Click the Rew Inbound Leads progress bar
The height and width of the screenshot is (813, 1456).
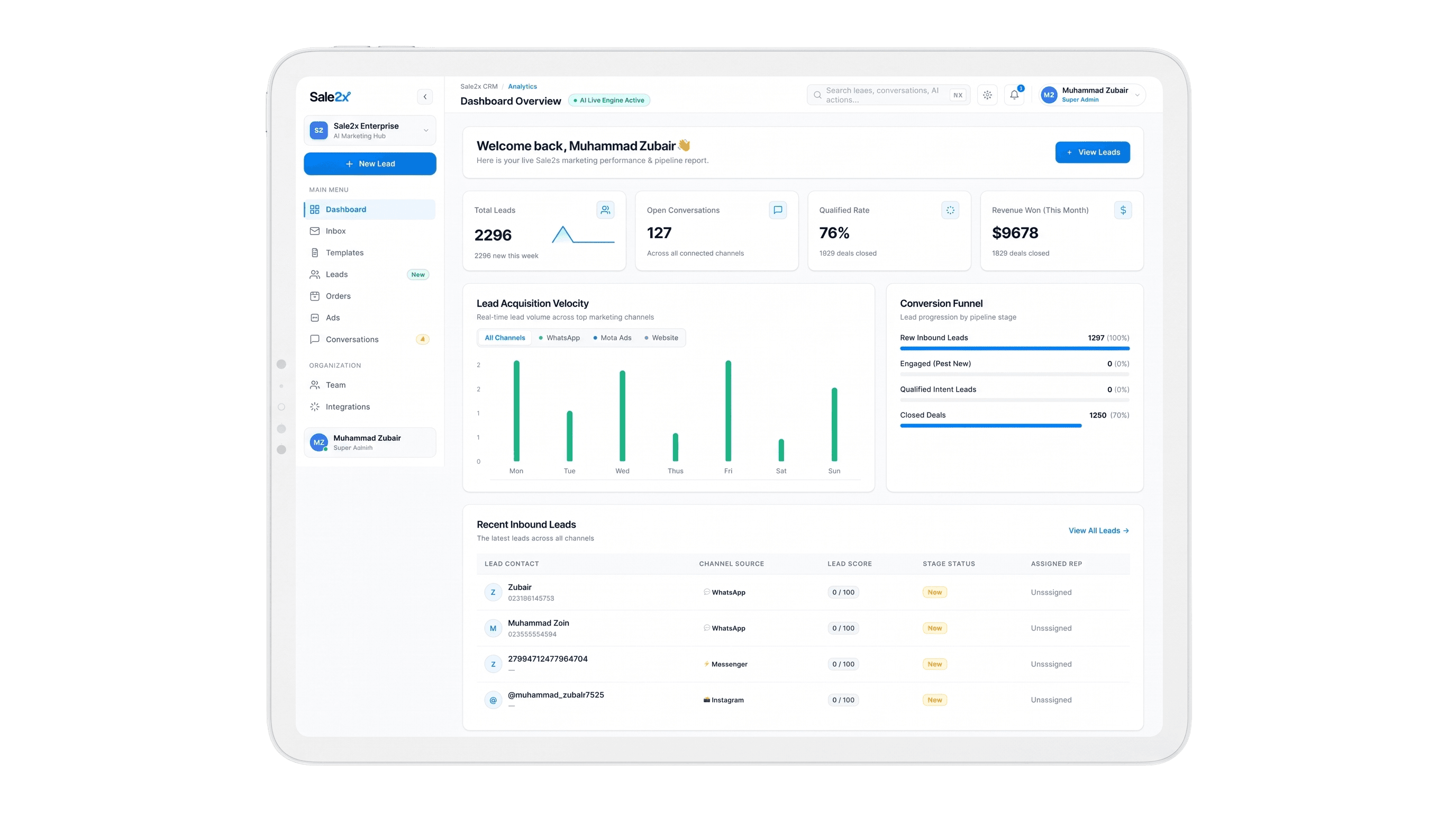[1015, 348]
